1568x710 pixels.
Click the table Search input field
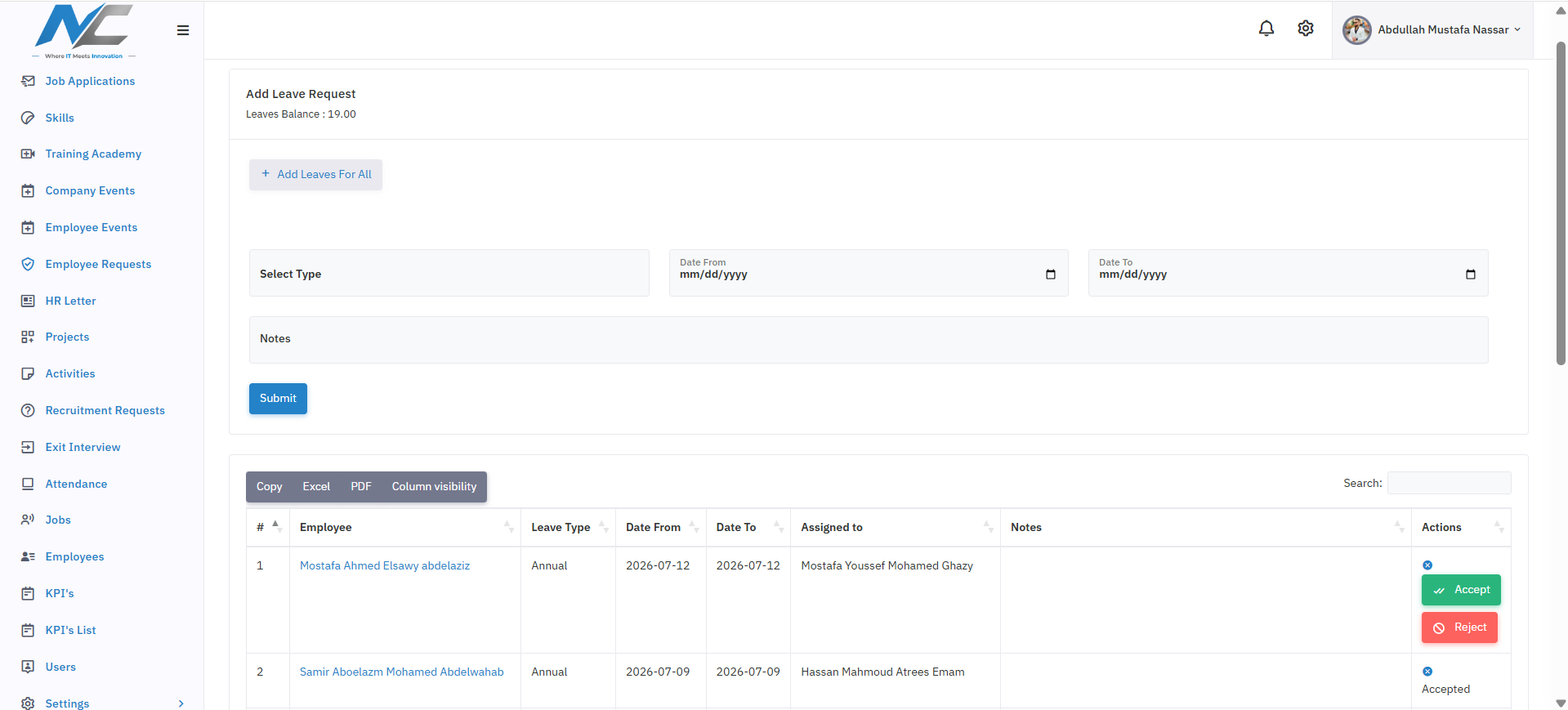point(1449,483)
